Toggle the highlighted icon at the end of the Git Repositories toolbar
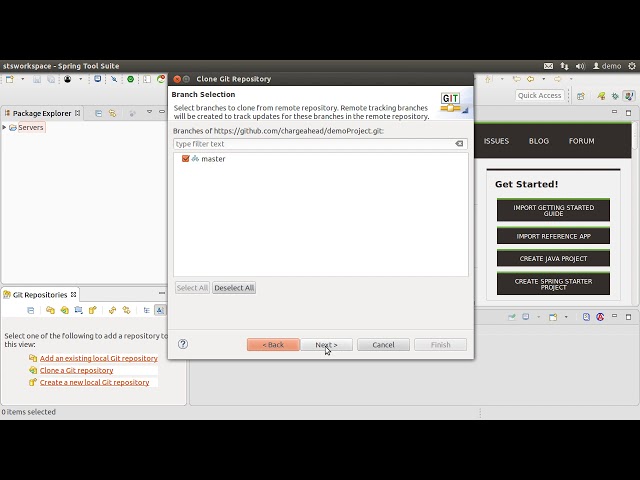 click(x=160, y=310)
